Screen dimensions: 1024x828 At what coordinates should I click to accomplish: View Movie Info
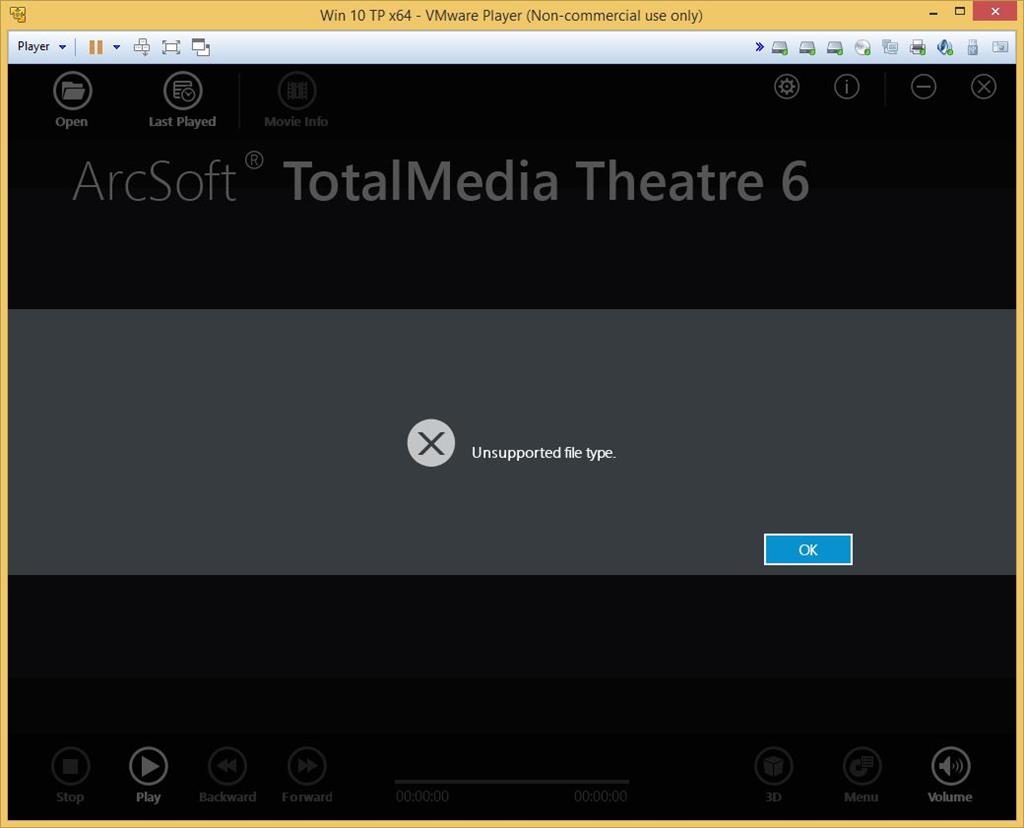pos(296,100)
